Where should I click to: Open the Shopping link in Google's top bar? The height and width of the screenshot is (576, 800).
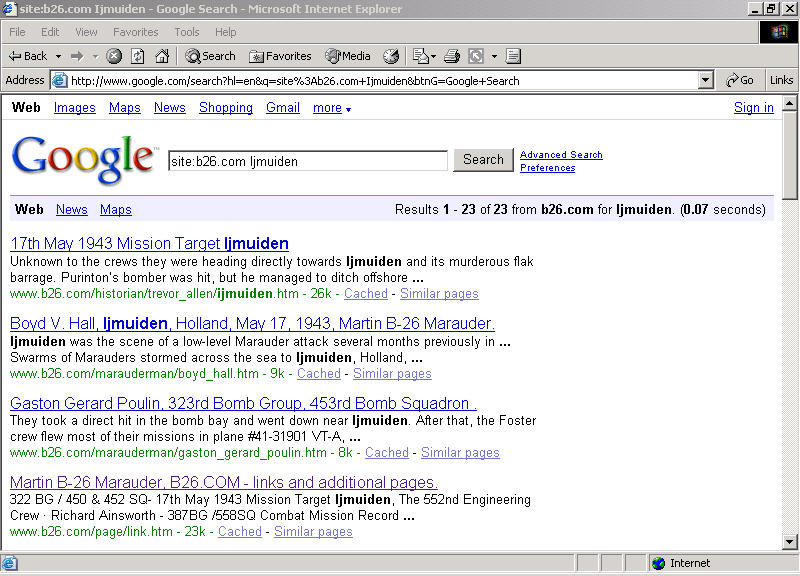coord(226,108)
